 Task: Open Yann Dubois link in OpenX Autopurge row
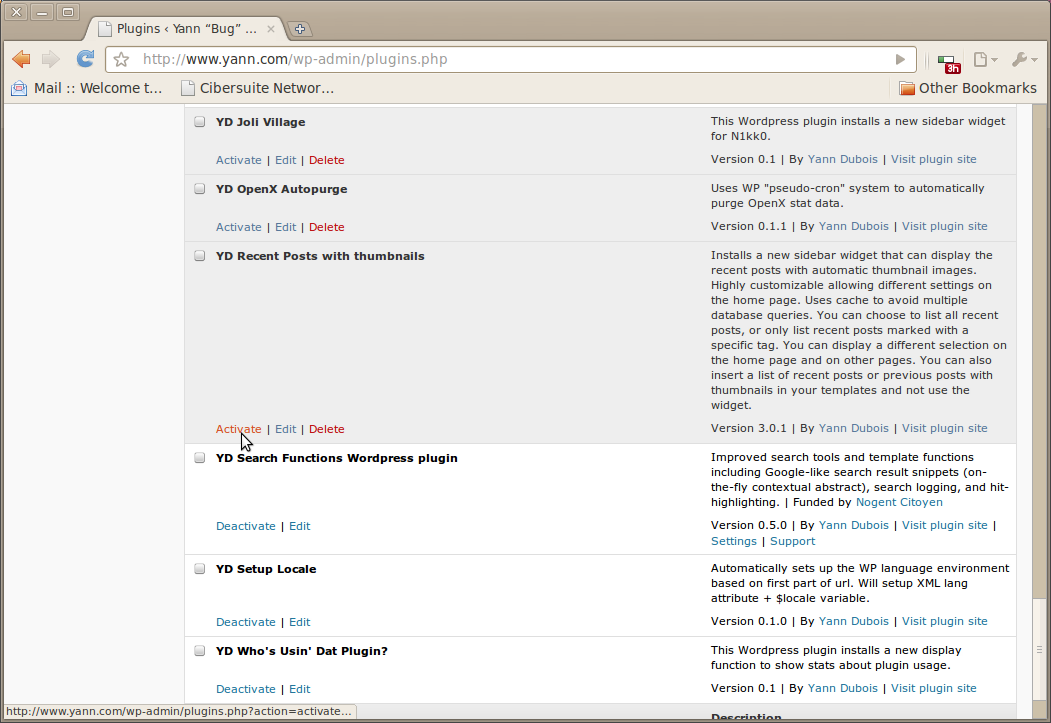854,226
